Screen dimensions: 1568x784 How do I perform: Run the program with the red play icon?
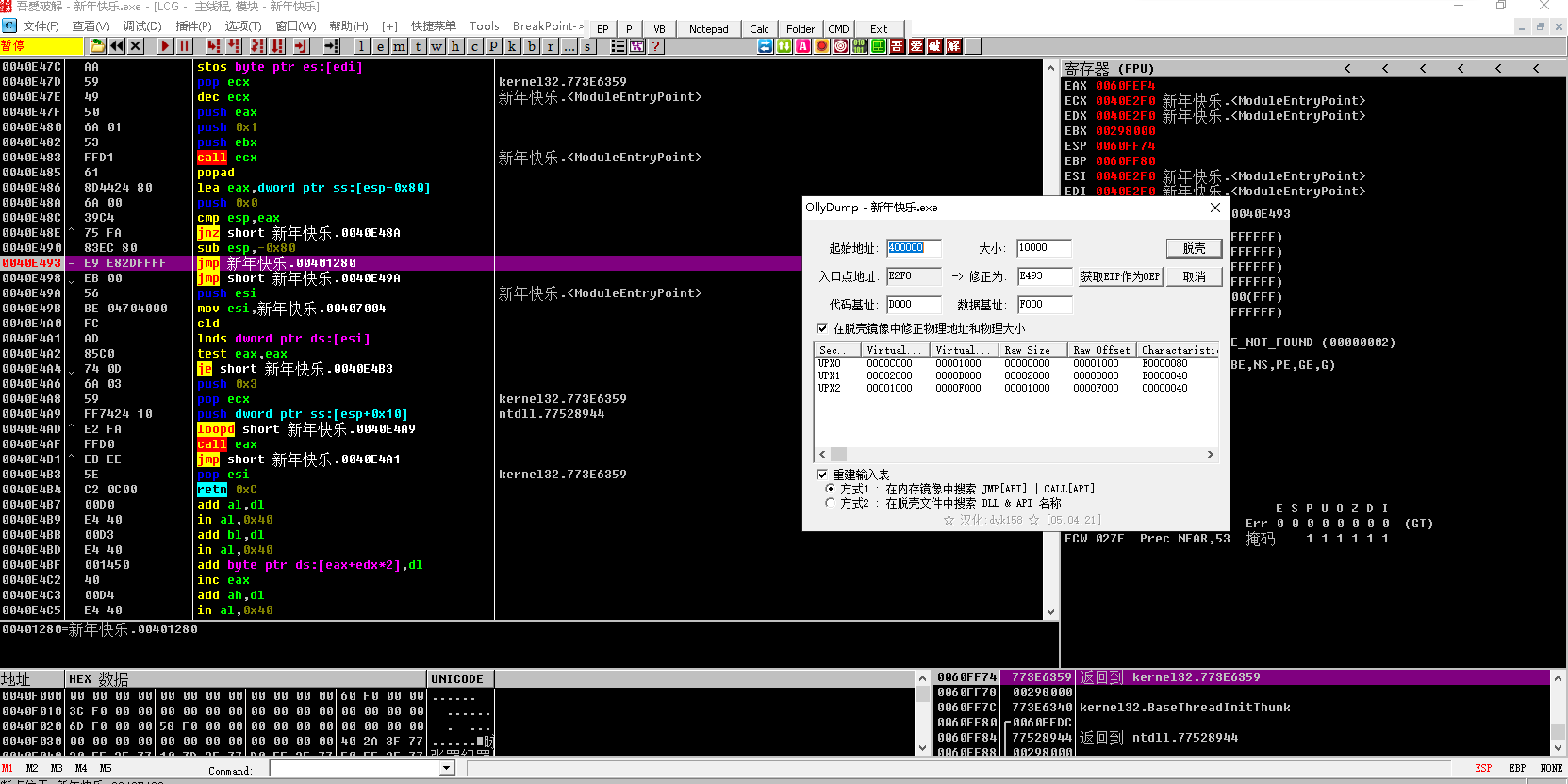(165, 45)
